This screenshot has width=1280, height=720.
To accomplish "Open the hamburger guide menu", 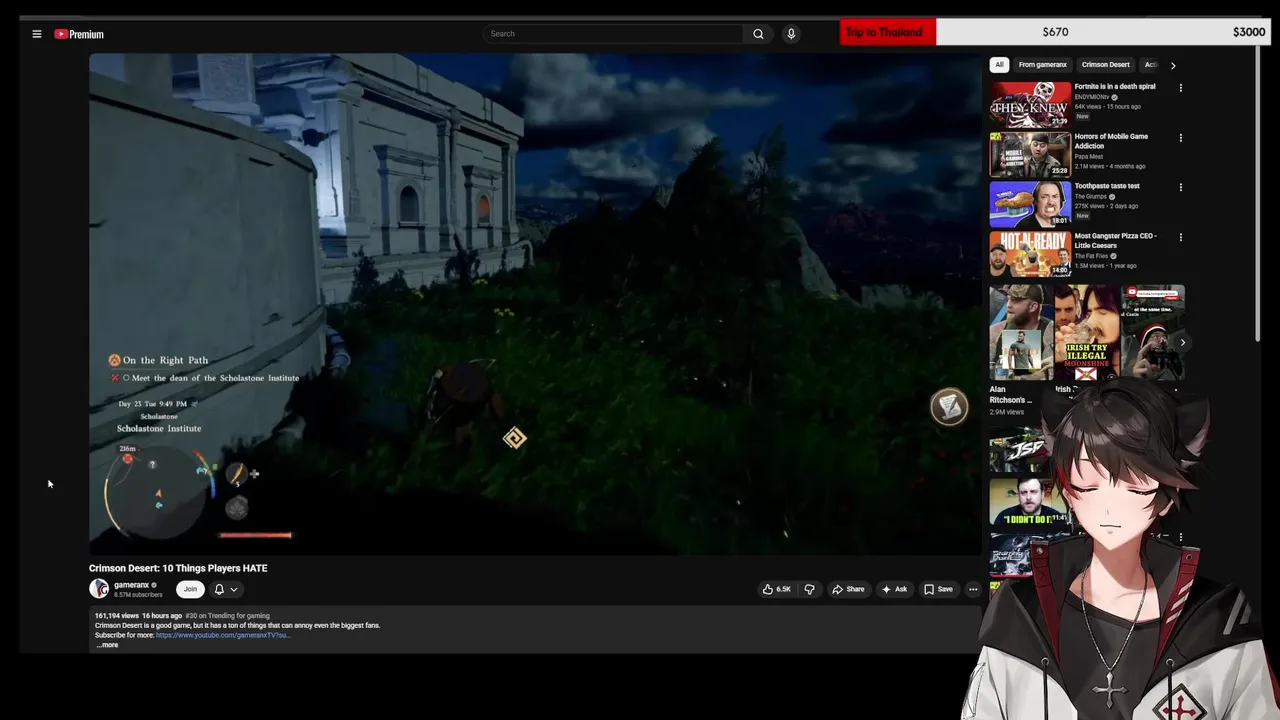I will pyautogui.click(x=37, y=34).
